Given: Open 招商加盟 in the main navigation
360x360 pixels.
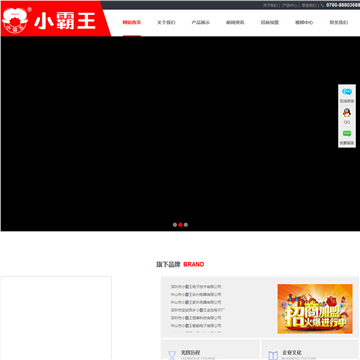Looking at the screenshot, I should pos(270,23).
